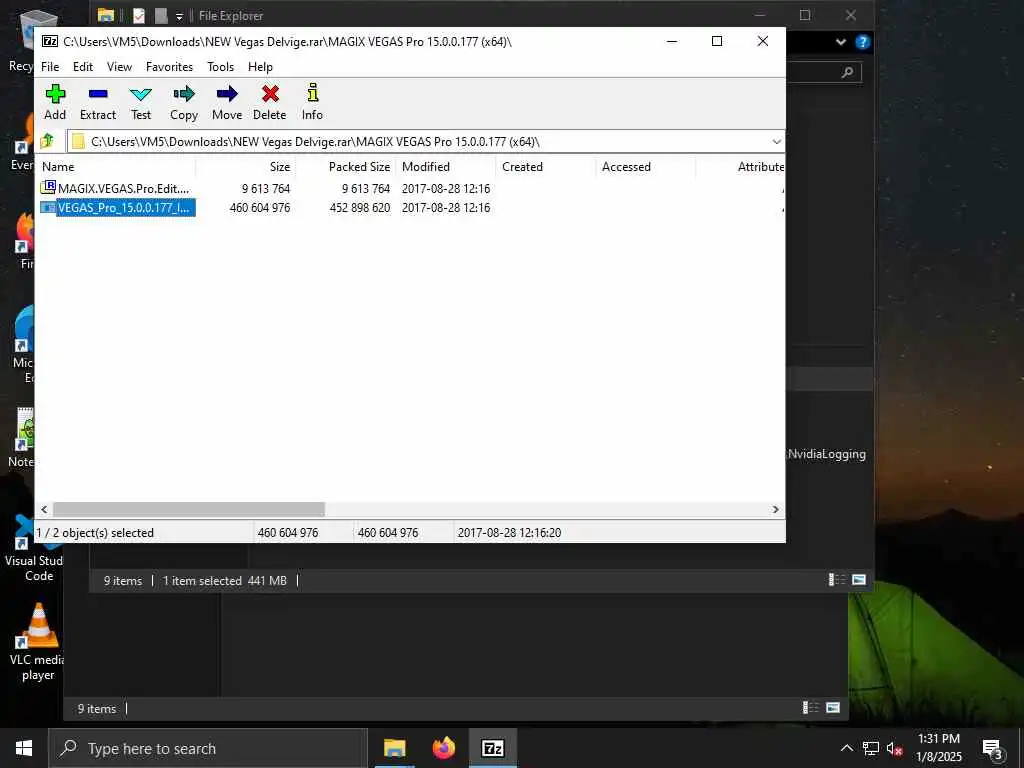Click the taskbar search box

coord(208,748)
